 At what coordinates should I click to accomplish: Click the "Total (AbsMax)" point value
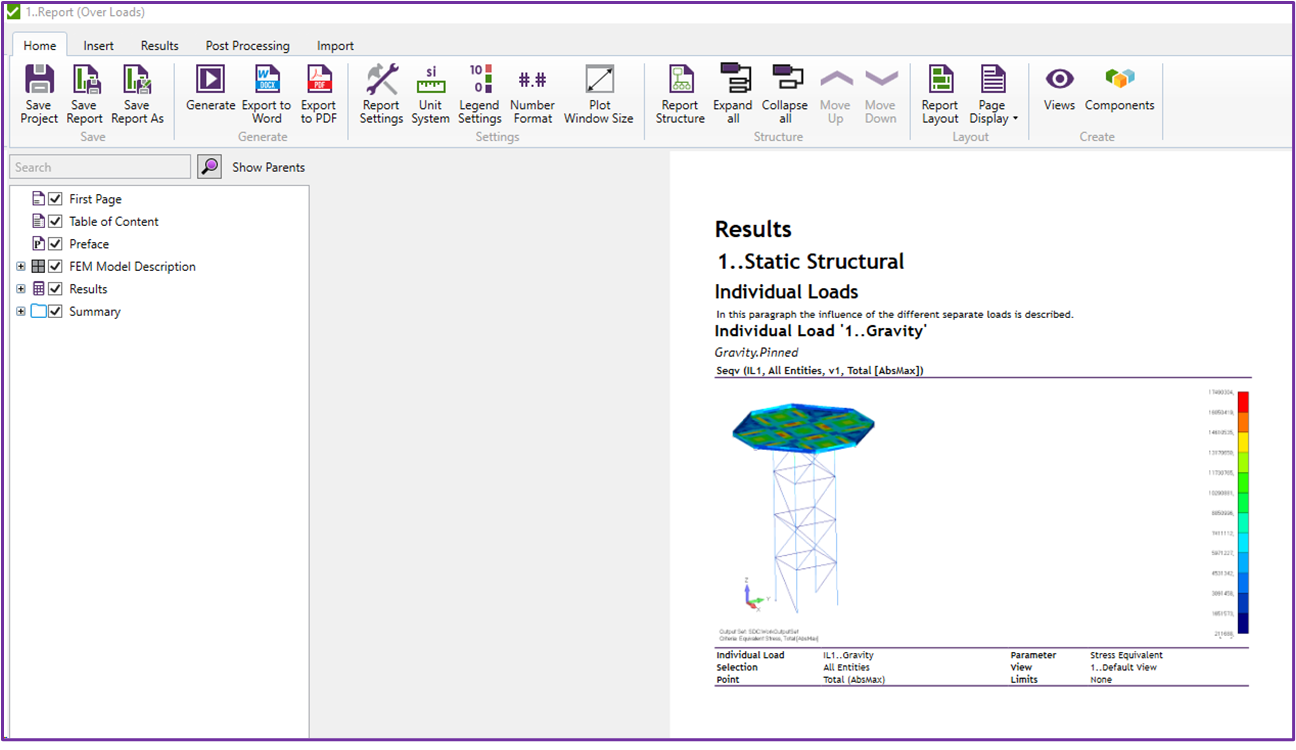click(854, 680)
